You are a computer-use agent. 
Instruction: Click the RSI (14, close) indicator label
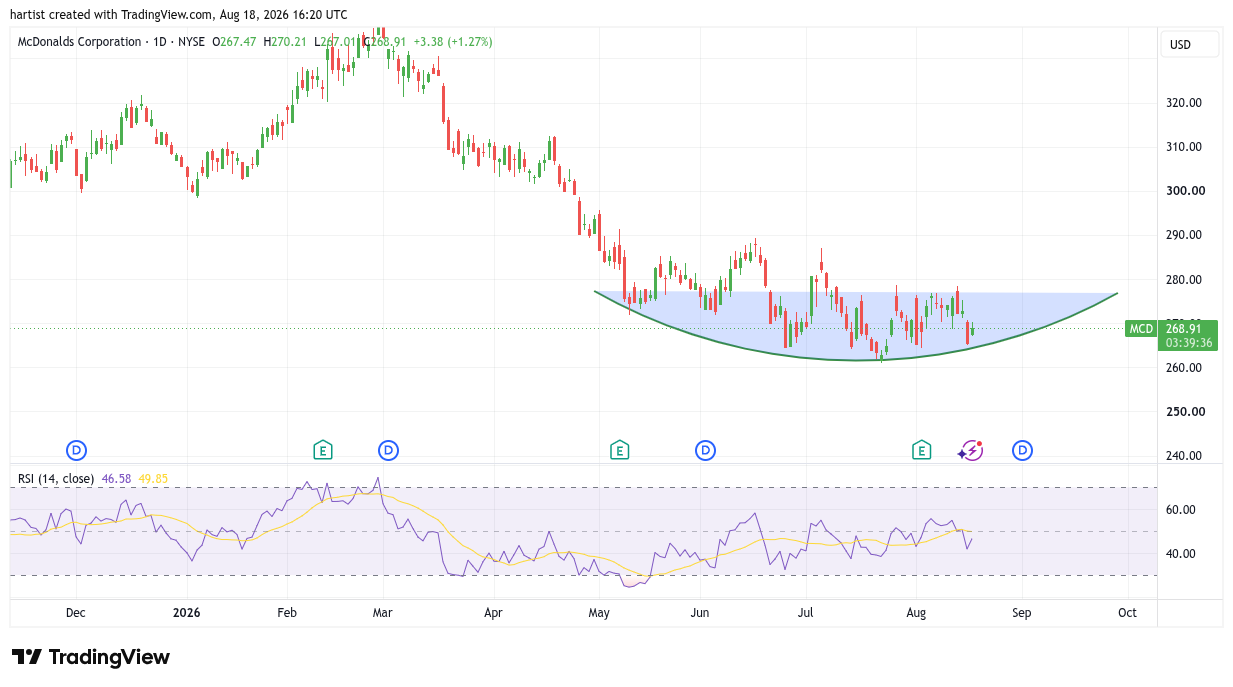[56, 479]
